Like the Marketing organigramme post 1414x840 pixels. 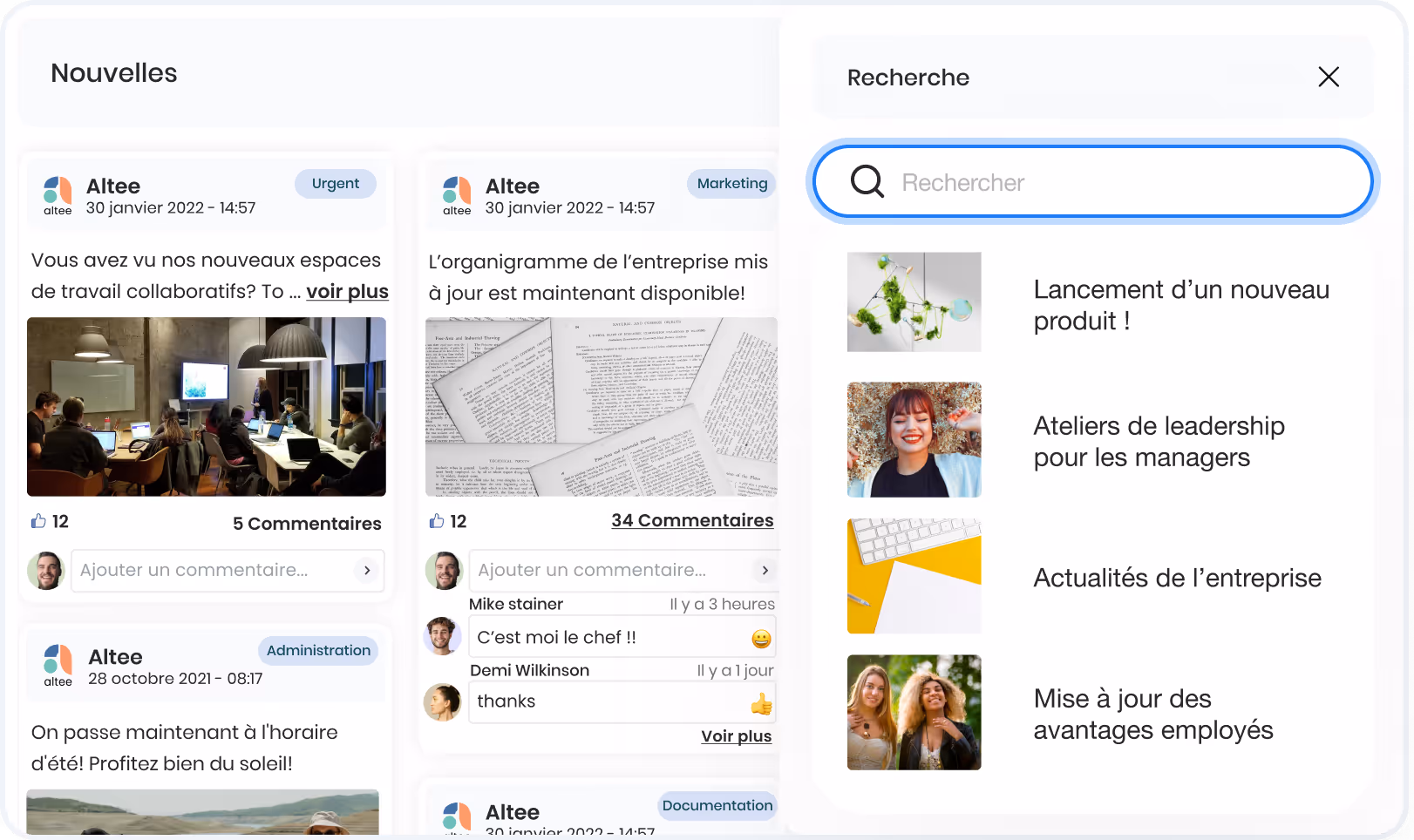pyautogui.click(x=437, y=520)
